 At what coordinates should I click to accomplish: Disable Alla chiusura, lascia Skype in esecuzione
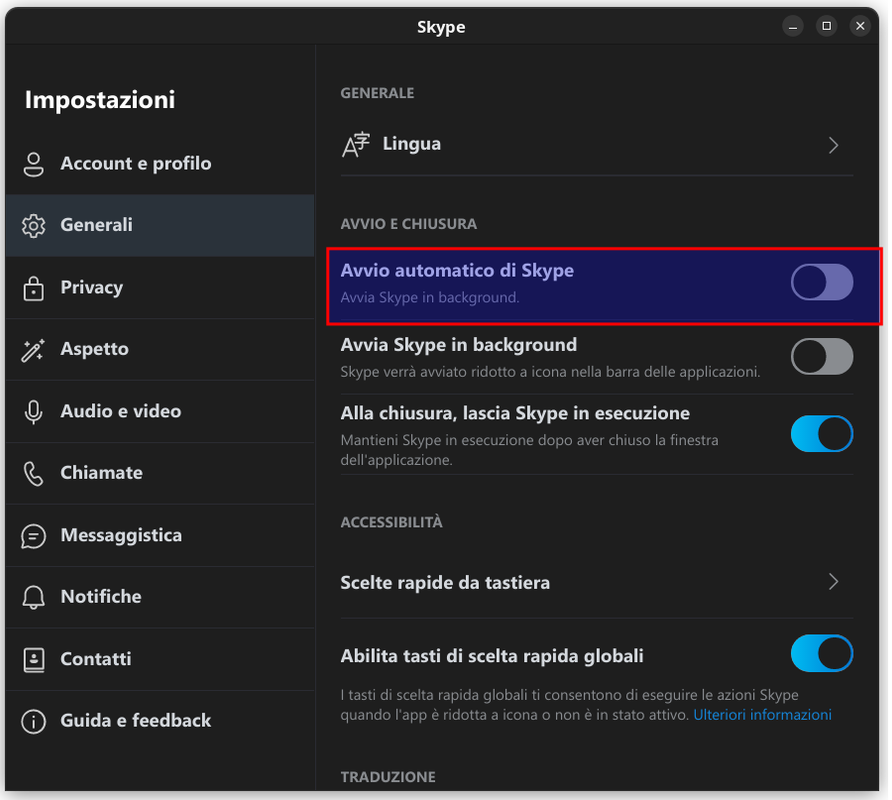(822, 434)
